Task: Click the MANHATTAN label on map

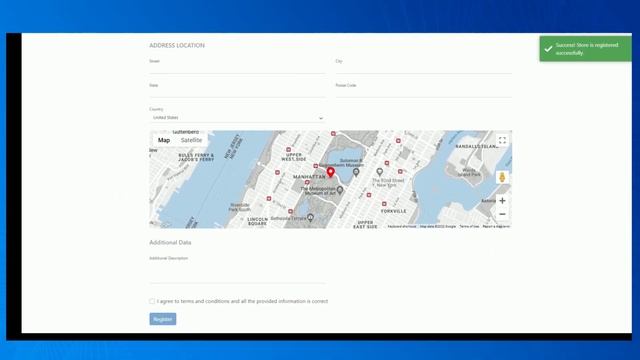Action: (x=309, y=177)
